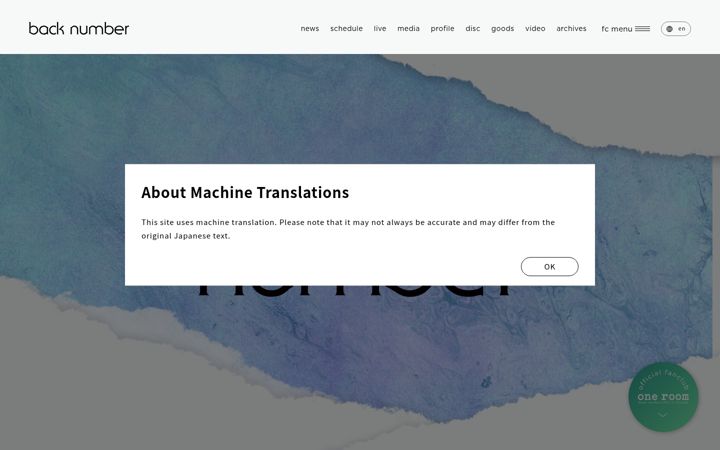Go to the live section

click(380, 28)
